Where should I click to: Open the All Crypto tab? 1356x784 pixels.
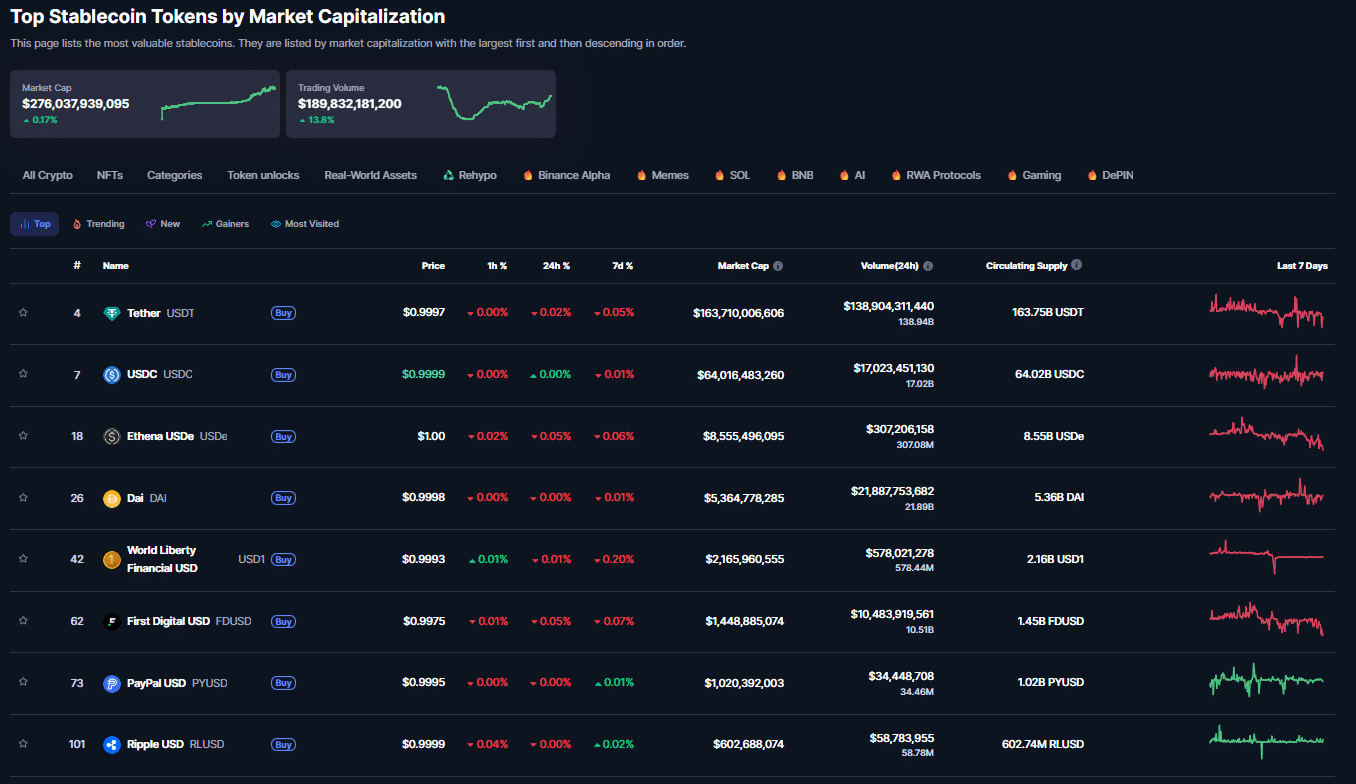click(48, 175)
